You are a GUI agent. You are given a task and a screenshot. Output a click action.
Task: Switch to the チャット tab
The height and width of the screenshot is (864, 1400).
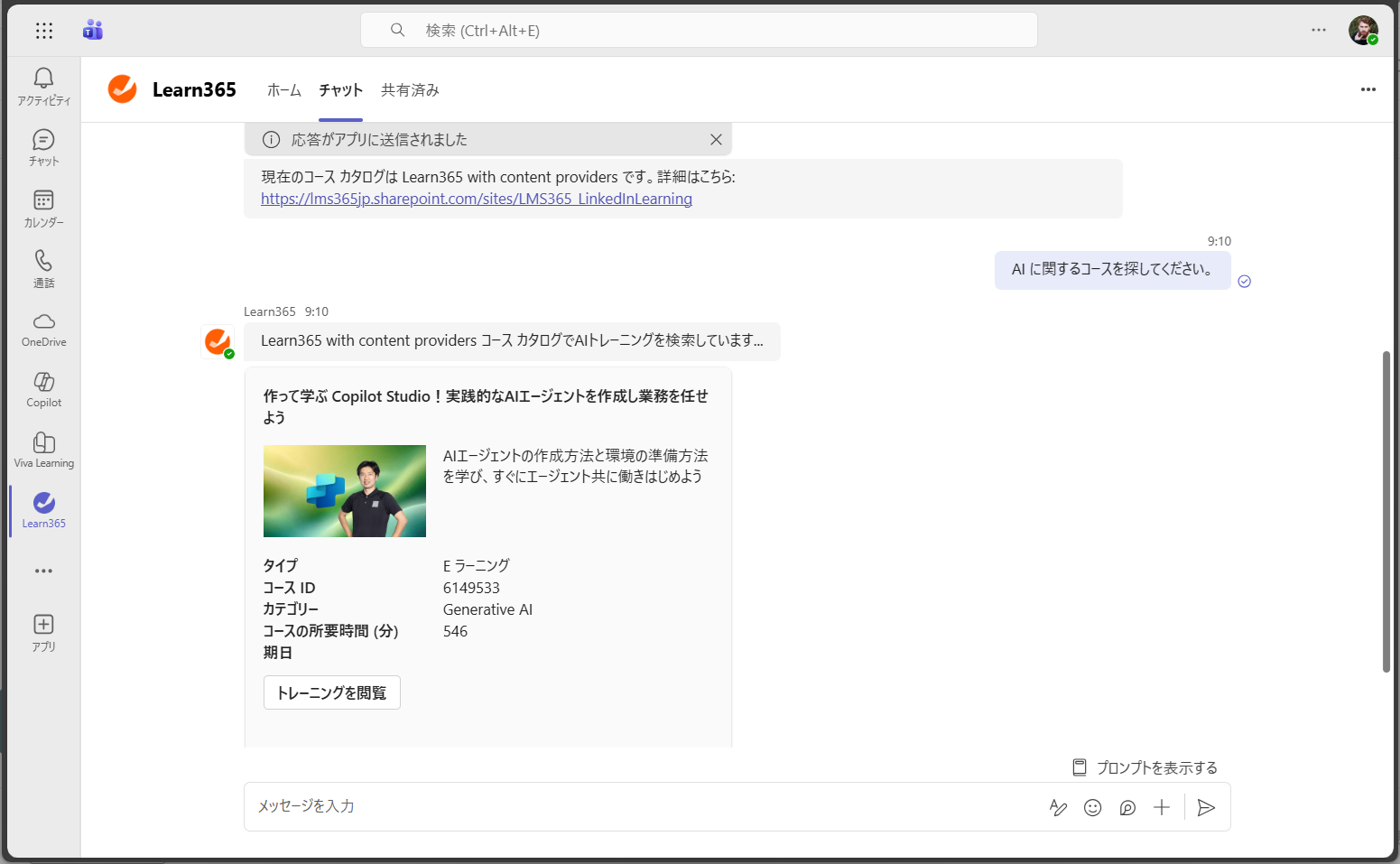point(340,90)
